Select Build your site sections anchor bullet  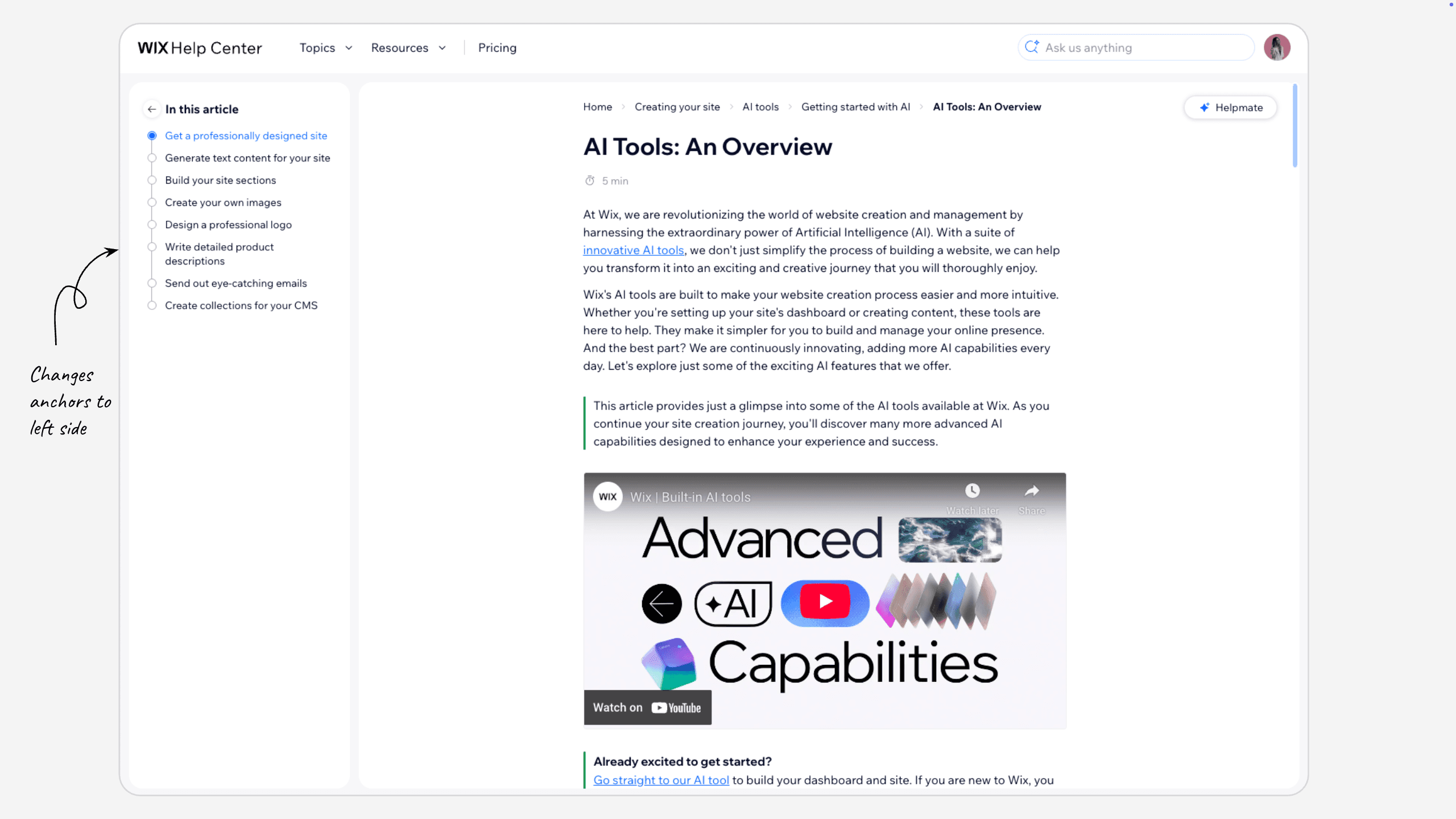(x=152, y=180)
